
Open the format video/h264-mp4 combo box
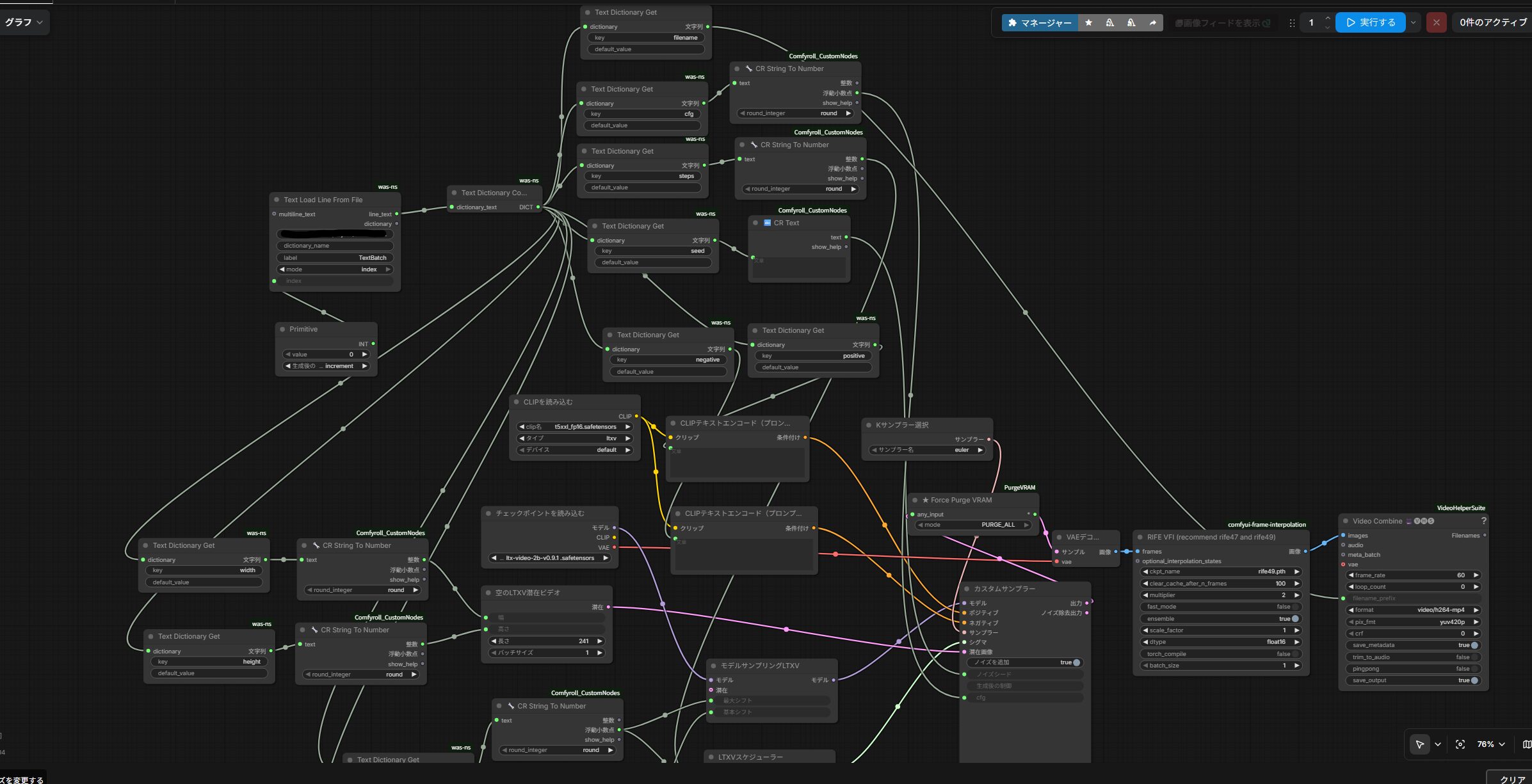click(1413, 610)
